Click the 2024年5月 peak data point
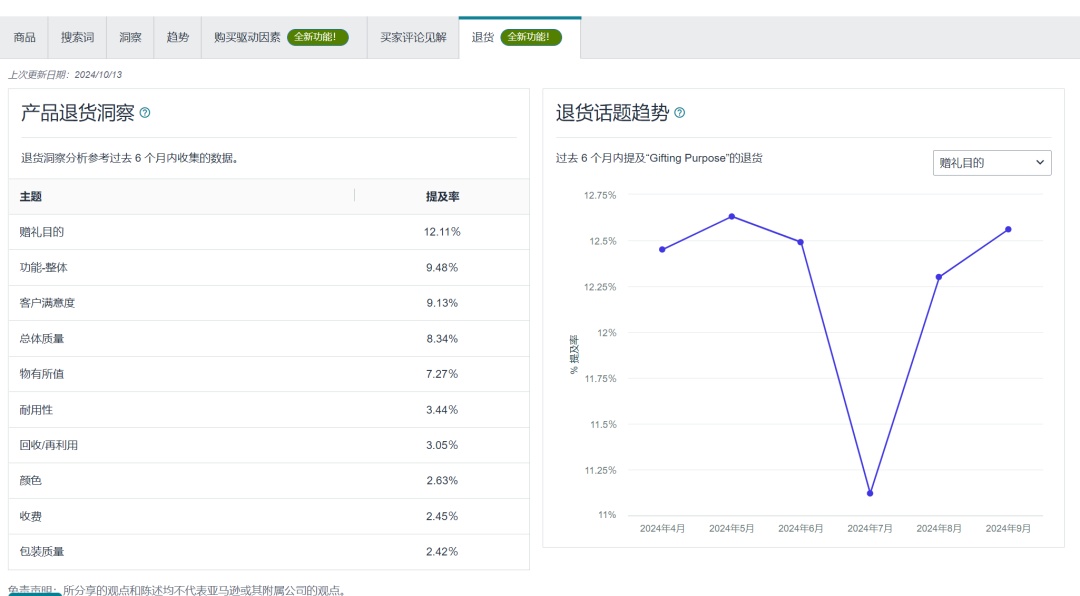Screen dimensions: 1080x596 732,216
